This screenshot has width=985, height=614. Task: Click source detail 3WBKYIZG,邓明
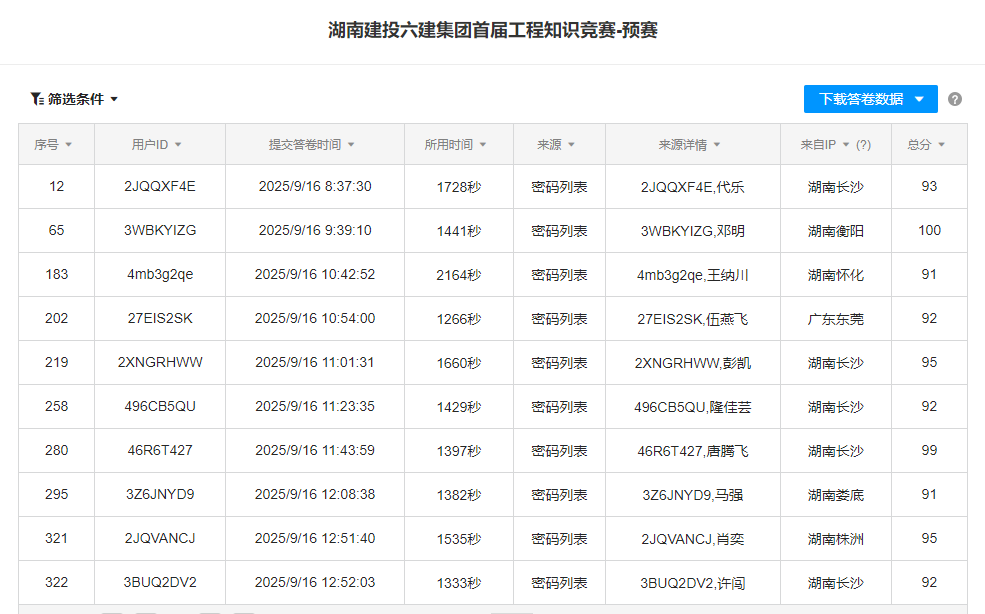pyautogui.click(x=692, y=231)
